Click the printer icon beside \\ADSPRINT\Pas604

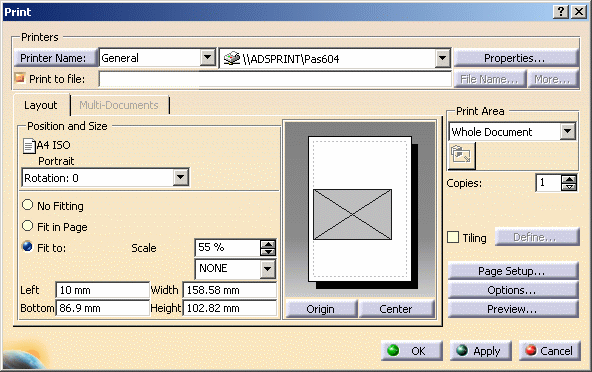(x=232, y=58)
